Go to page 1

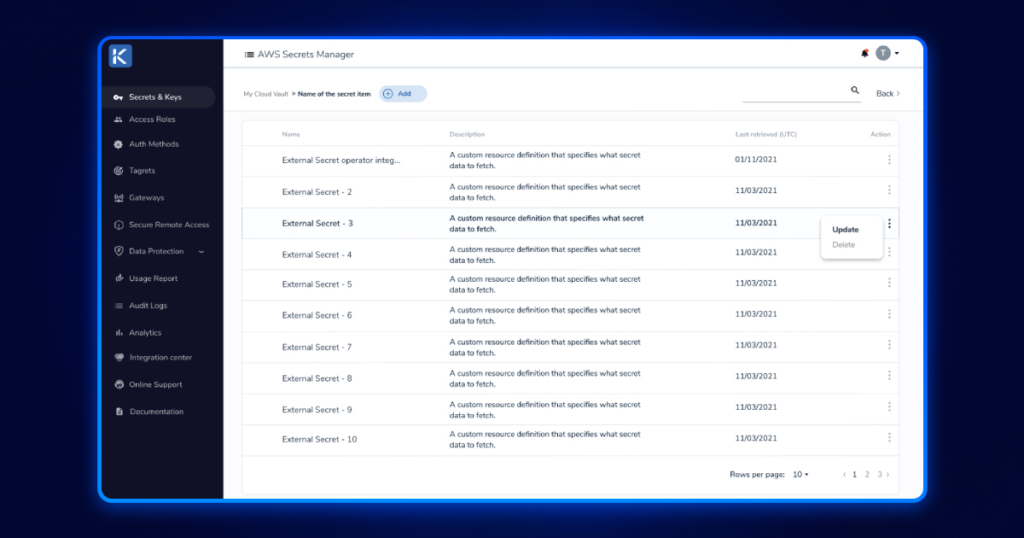coord(854,475)
